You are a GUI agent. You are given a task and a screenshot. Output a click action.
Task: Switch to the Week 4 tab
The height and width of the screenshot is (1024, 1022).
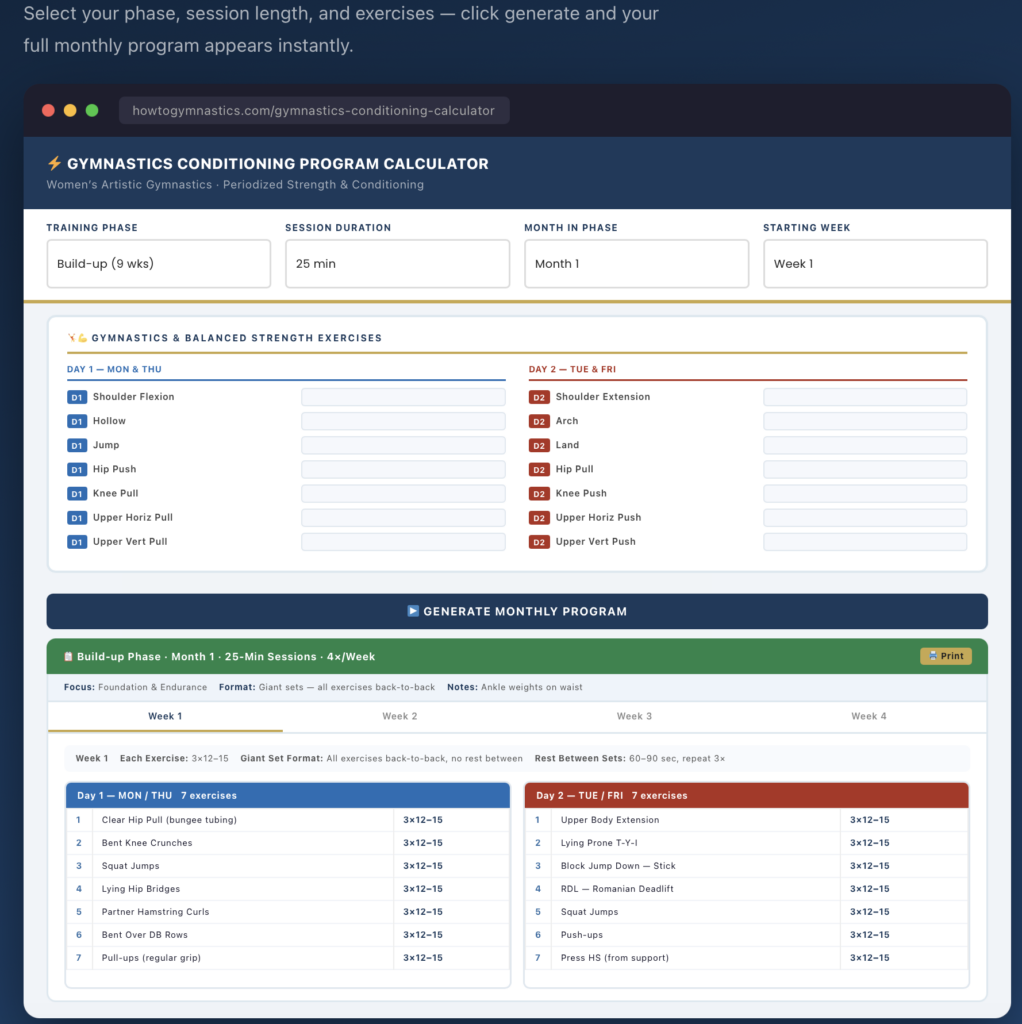pos(869,716)
